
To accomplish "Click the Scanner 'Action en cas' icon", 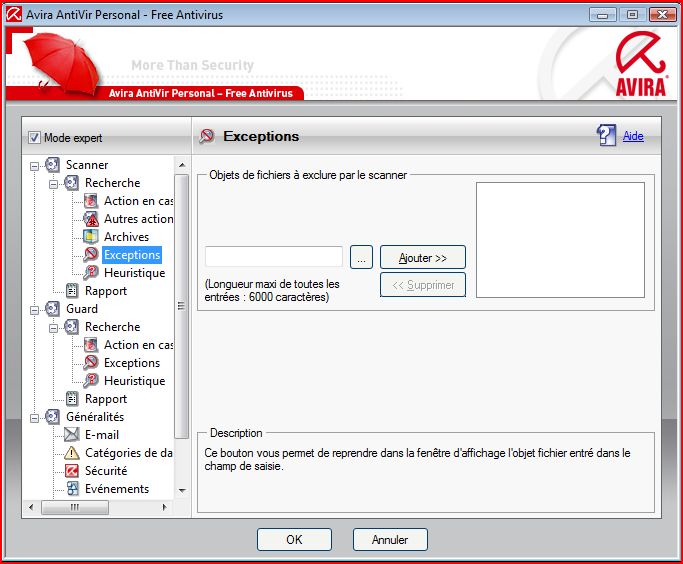I will coord(91,201).
